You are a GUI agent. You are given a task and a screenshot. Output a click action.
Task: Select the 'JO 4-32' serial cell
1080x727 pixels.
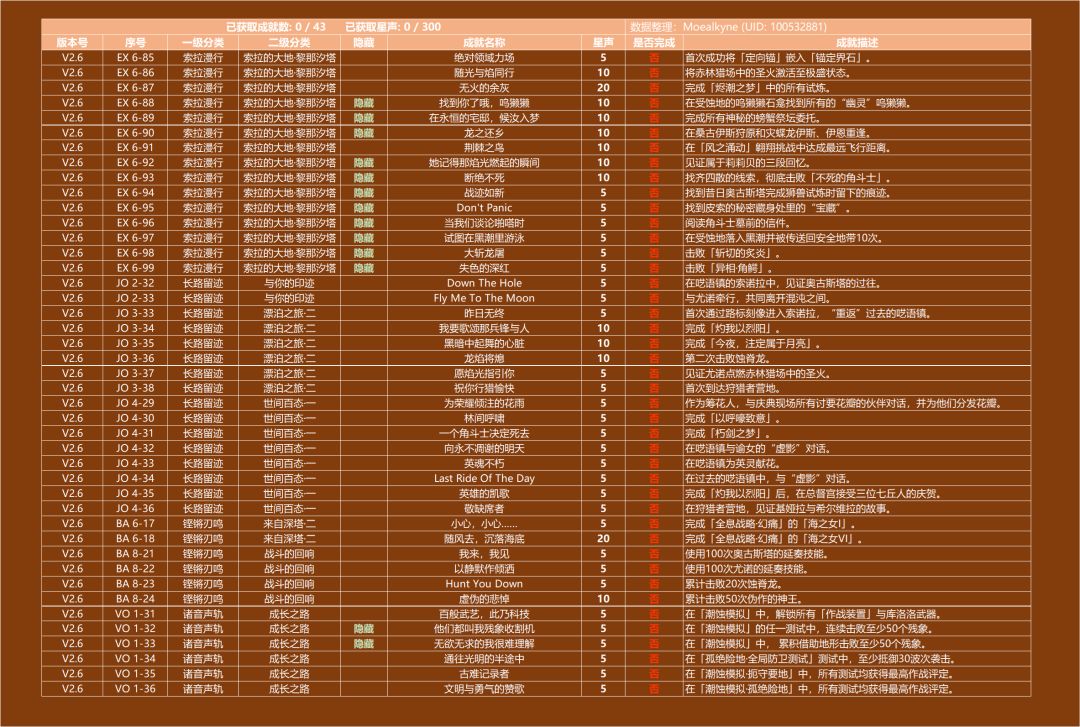[x=135, y=449]
